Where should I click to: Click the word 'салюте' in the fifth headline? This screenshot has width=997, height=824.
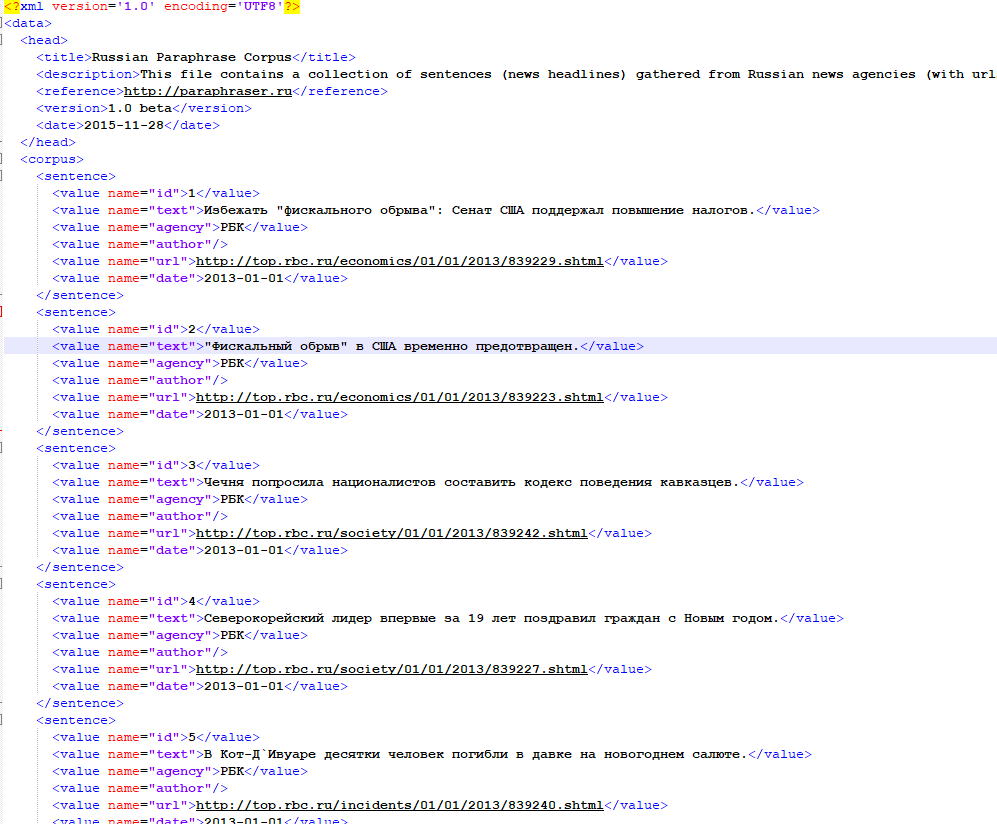tap(715, 755)
